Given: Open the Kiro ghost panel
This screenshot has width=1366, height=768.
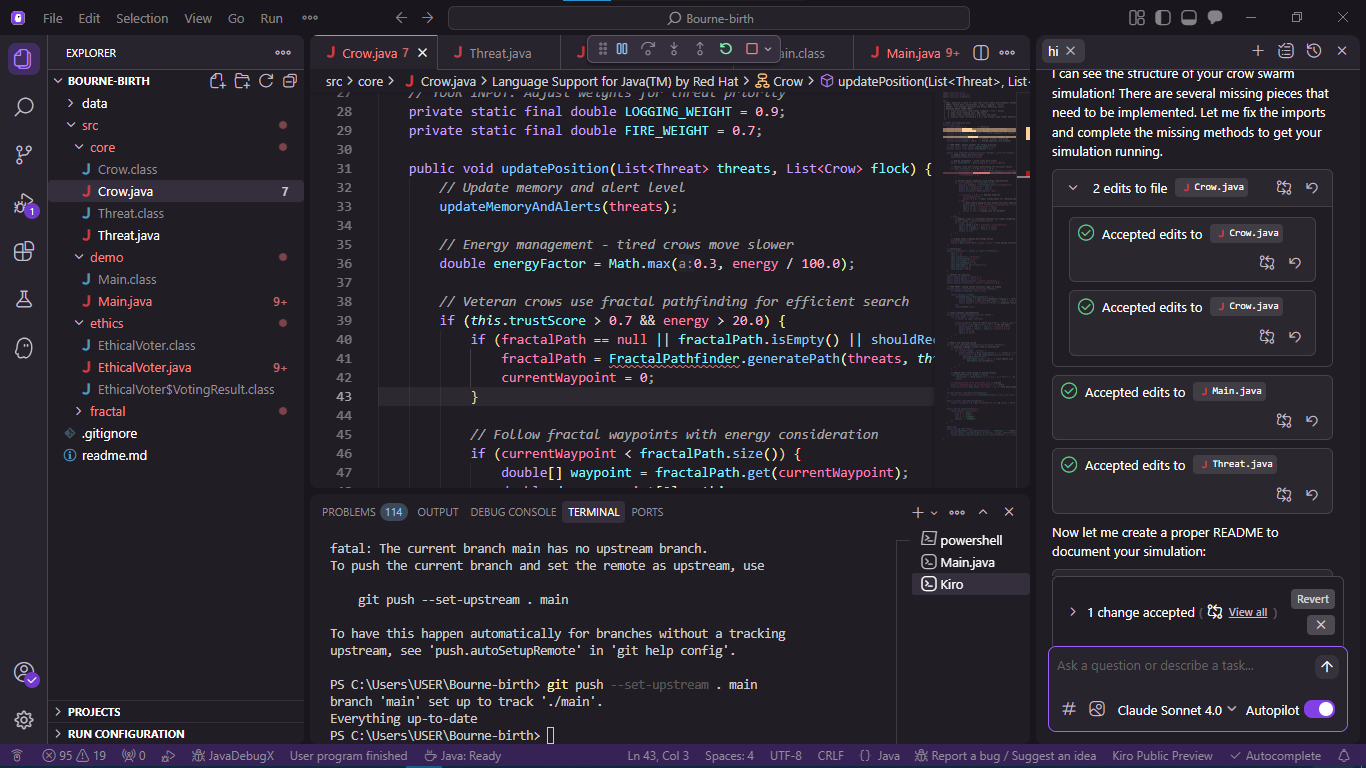Looking at the screenshot, I should 24,347.
